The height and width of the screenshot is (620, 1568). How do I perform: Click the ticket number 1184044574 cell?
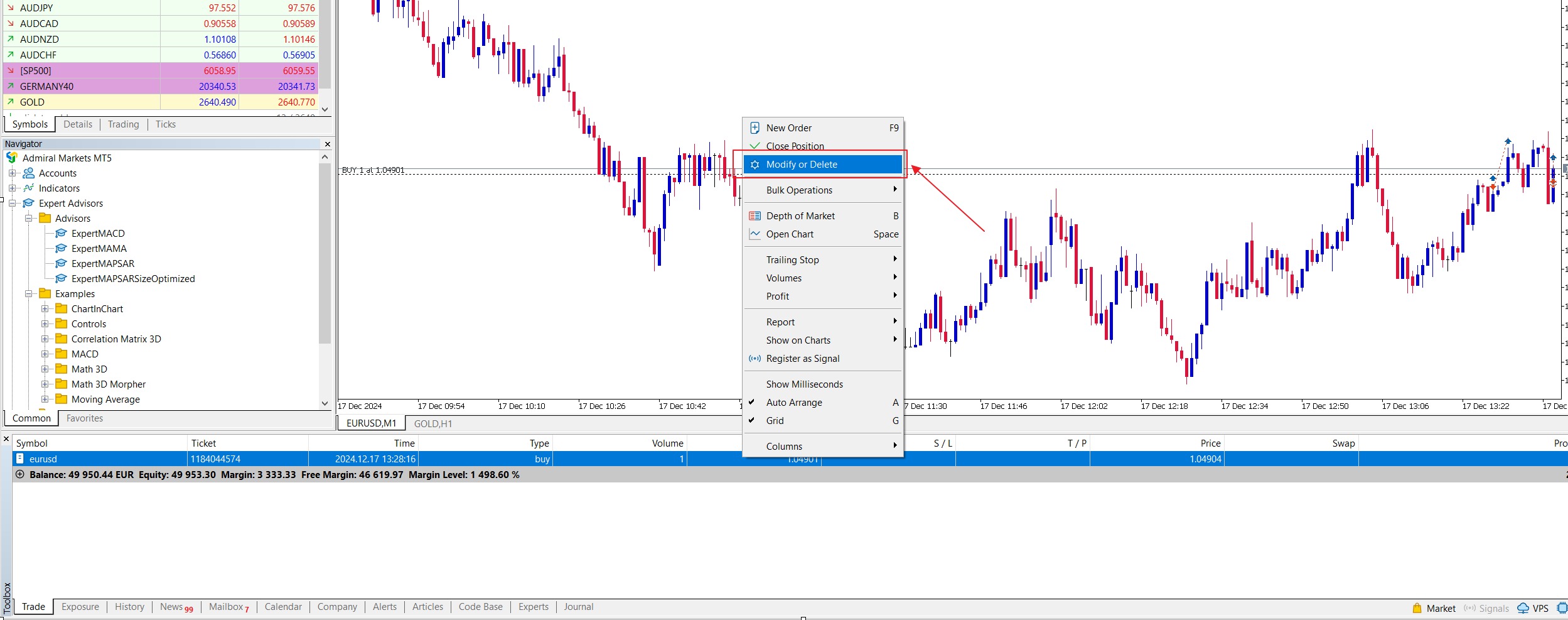pos(248,459)
